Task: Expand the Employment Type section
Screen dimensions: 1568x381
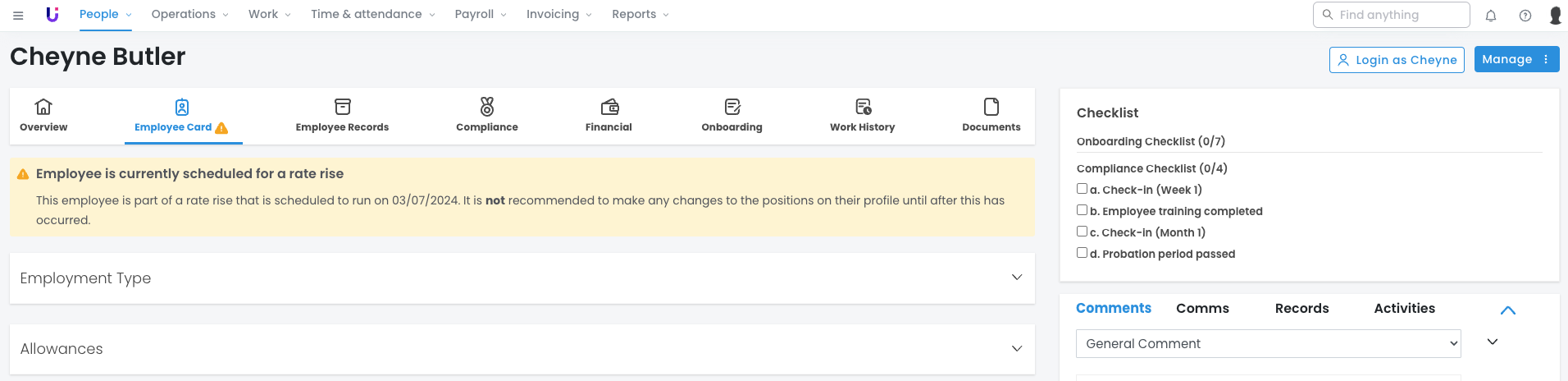Action: tap(1016, 278)
